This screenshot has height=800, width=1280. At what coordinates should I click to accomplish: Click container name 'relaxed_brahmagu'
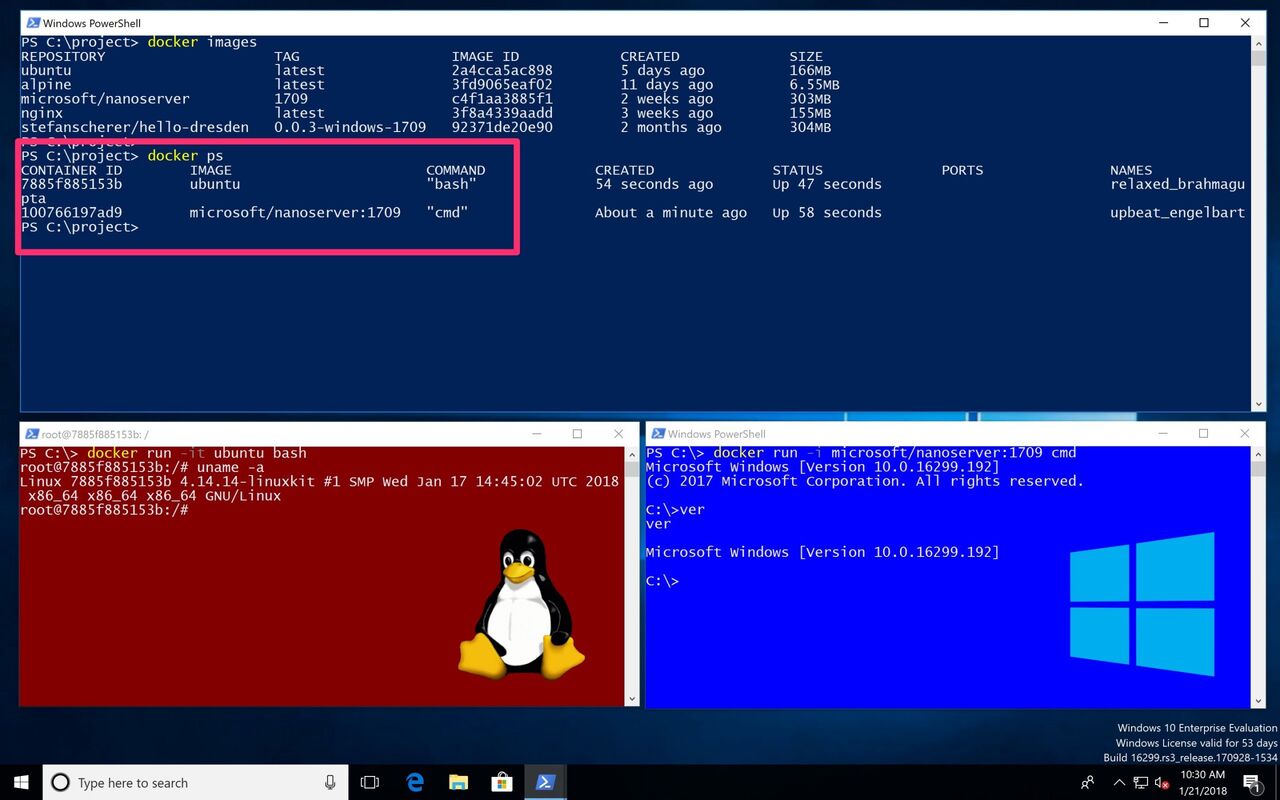(1178, 184)
